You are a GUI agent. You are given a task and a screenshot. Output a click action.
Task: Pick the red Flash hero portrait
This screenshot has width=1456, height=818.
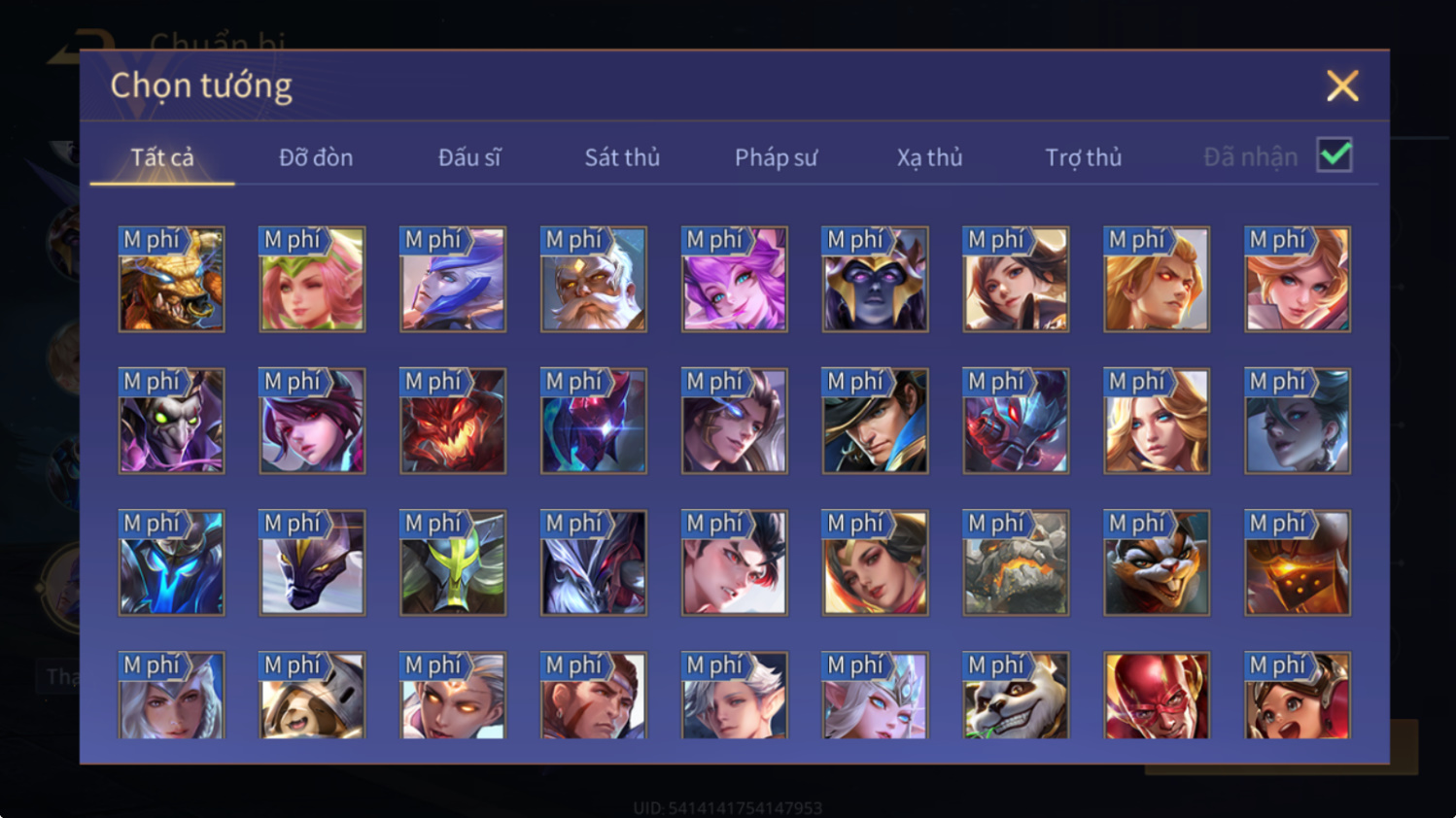pyautogui.click(x=1157, y=696)
